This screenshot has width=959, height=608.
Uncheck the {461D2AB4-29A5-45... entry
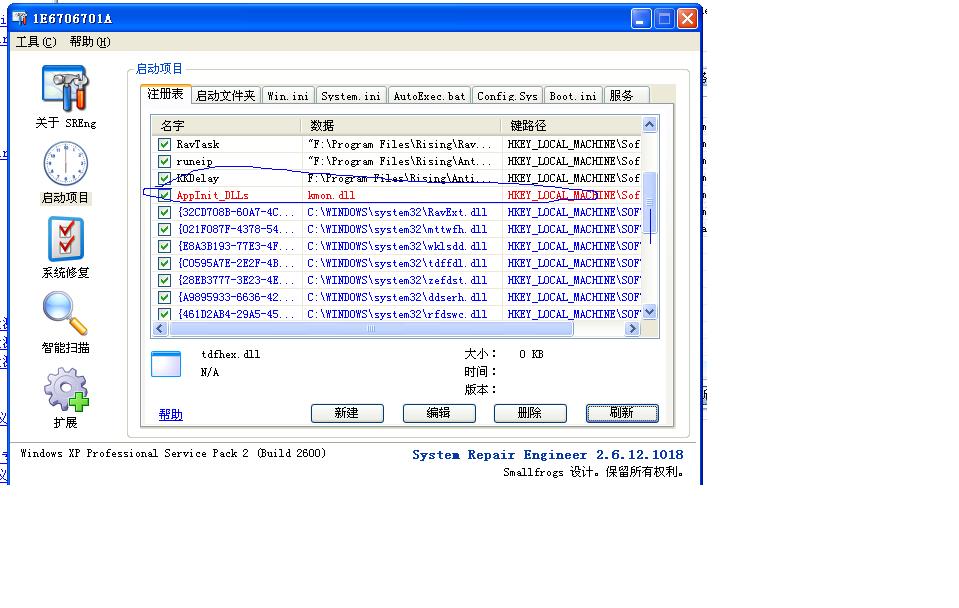(x=164, y=314)
